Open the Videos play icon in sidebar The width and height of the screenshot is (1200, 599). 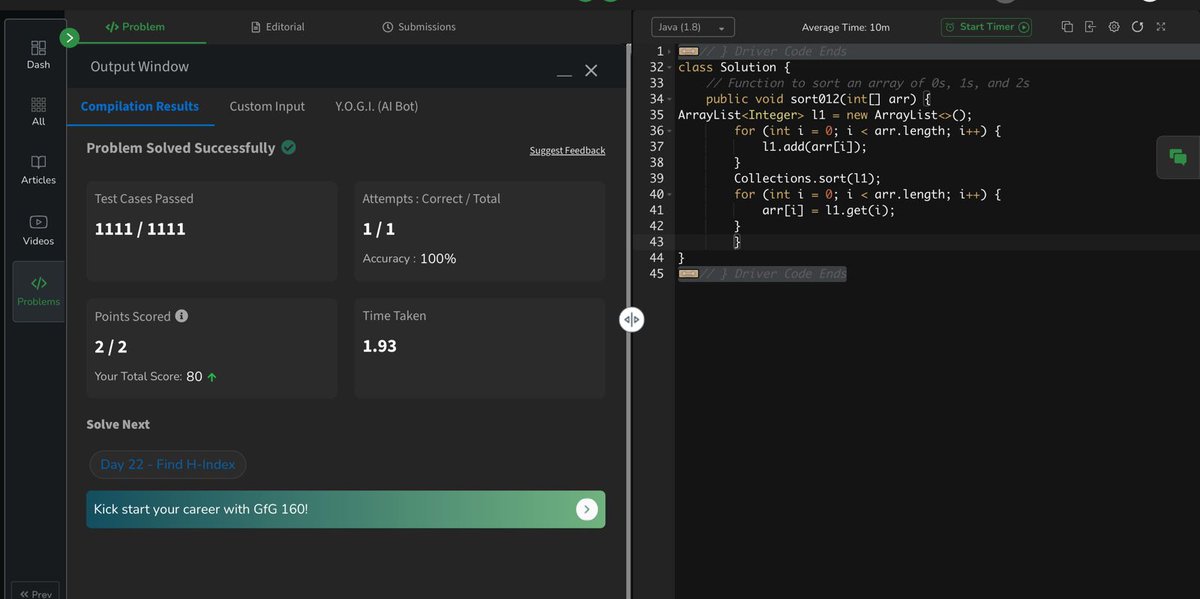pyautogui.click(x=38, y=222)
